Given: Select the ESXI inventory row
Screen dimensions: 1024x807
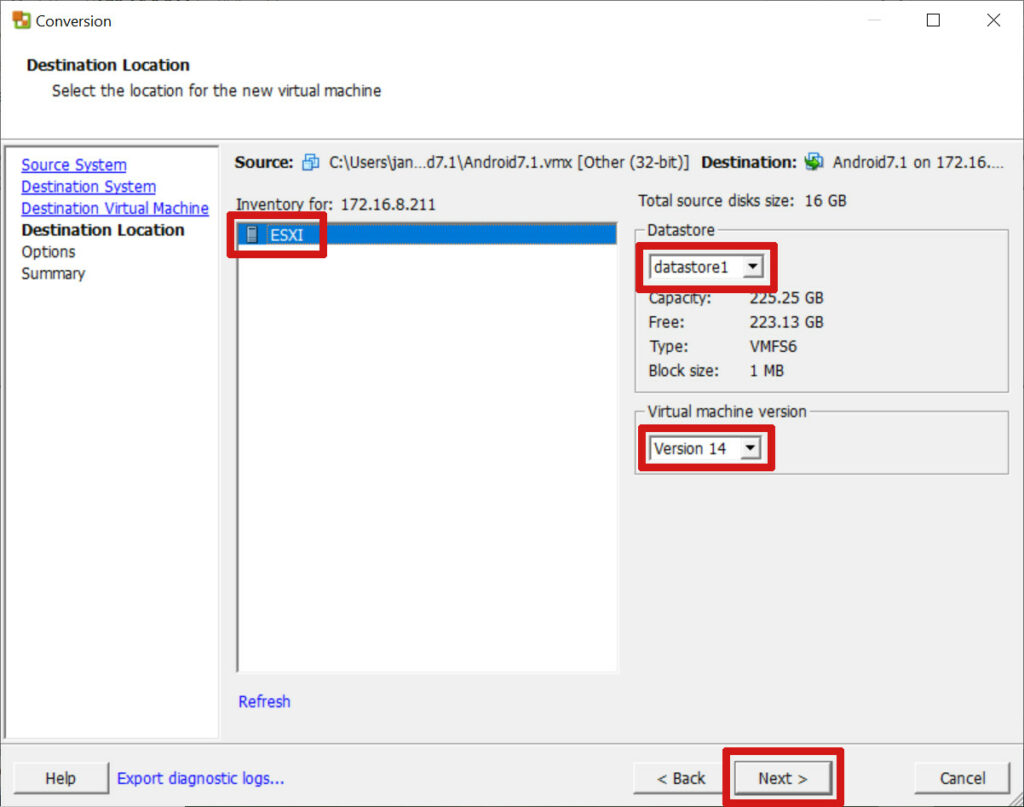Looking at the screenshot, I should click(427, 234).
